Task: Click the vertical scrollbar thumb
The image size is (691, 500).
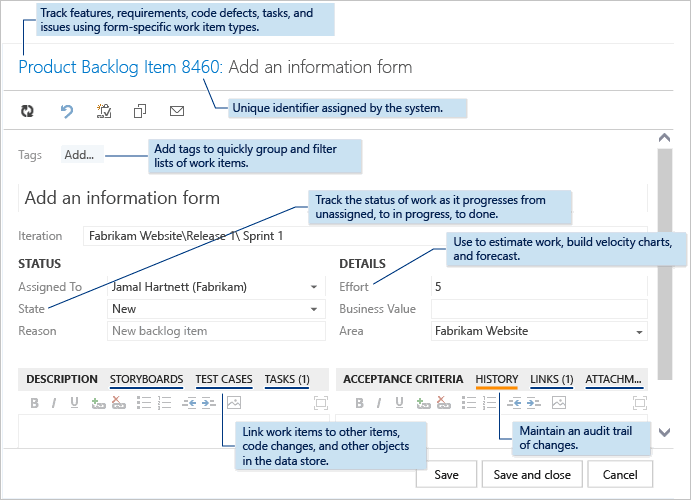Action: coord(665,264)
